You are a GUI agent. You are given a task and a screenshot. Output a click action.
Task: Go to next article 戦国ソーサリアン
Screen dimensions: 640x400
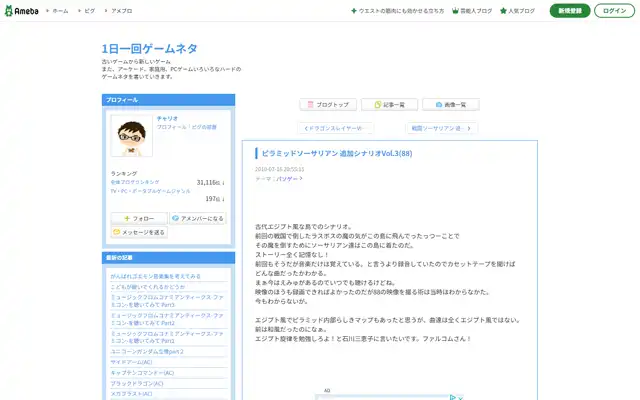[x=441, y=128]
